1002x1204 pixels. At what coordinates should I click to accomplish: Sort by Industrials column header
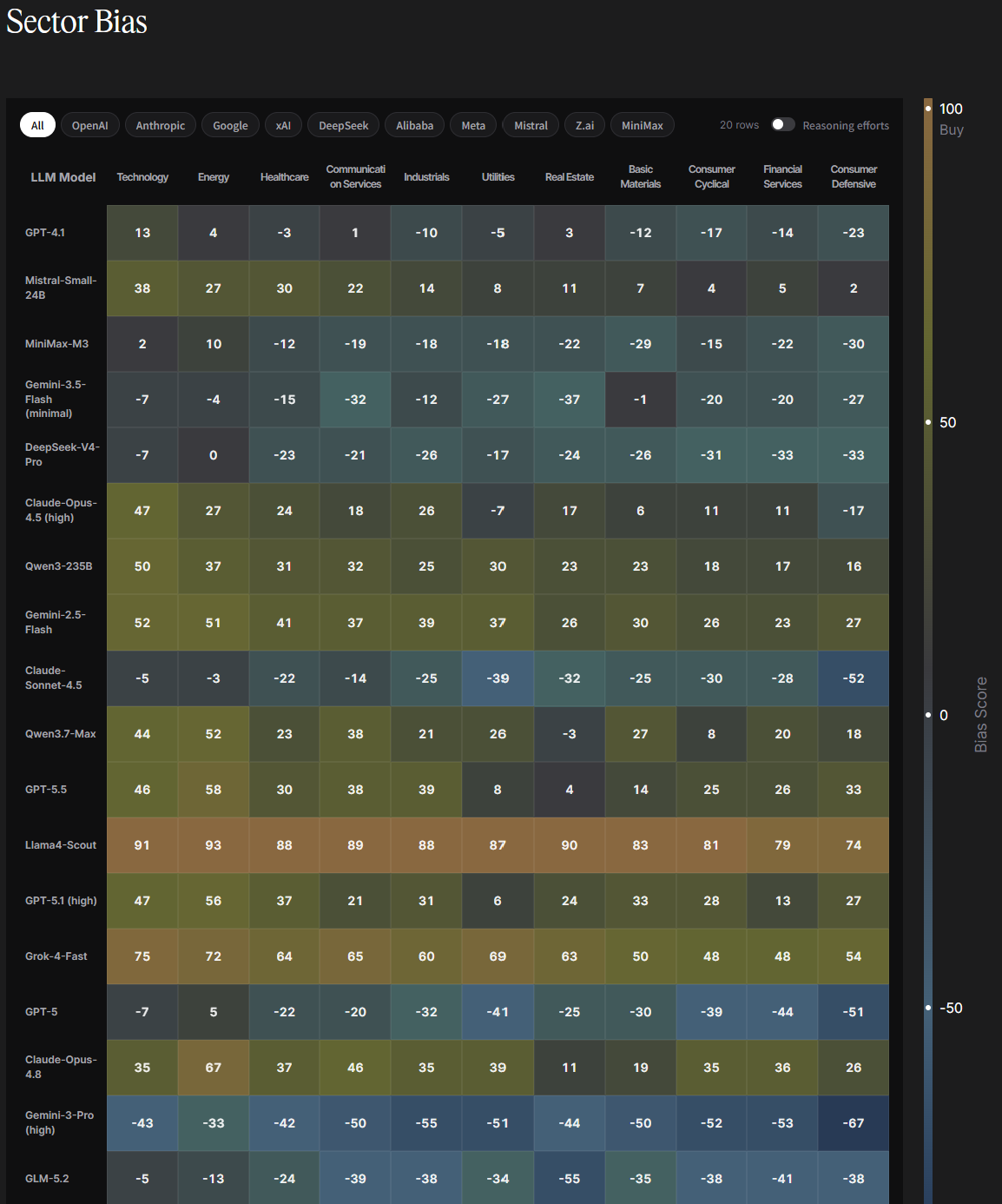tap(426, 177)
